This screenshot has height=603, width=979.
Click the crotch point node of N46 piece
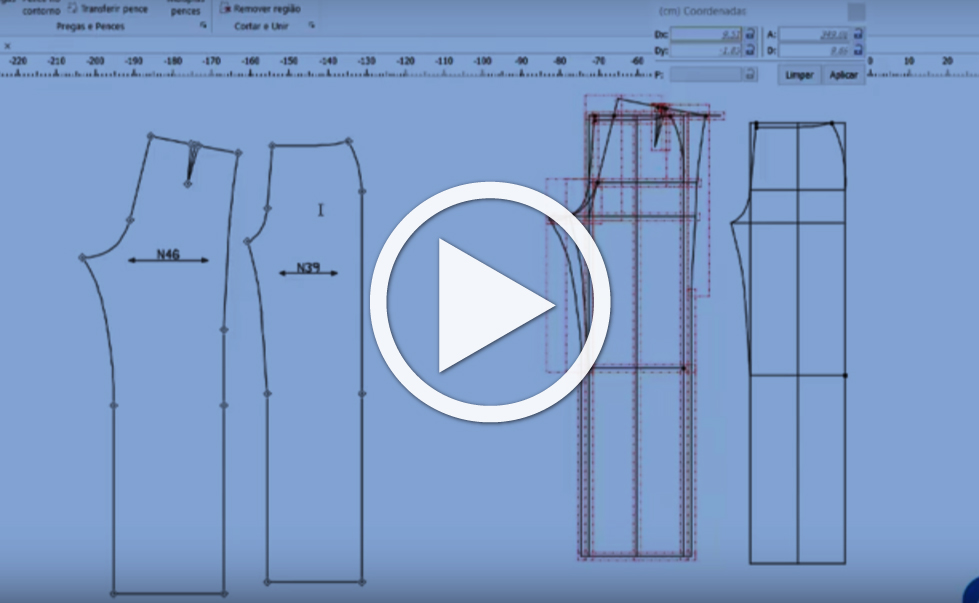point(82,257)
